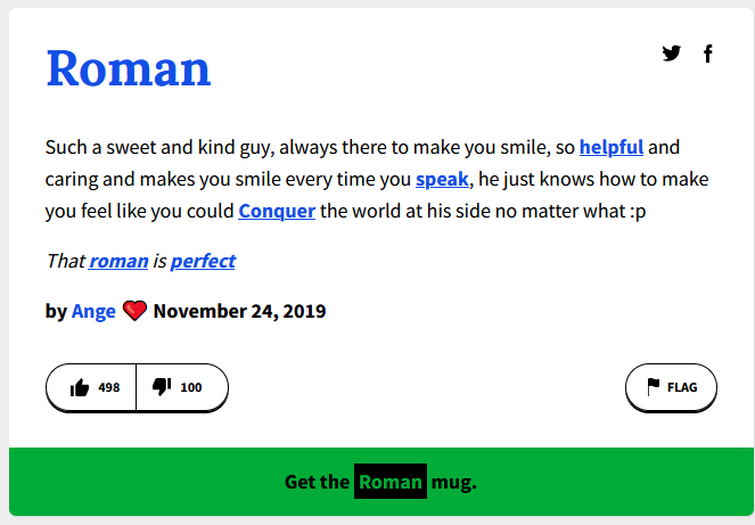This screenshot has width=755, height=525.
Task: Select the highlighted Roman word in the mug banner
Action: pyautogui.click(x=391, y=481)
